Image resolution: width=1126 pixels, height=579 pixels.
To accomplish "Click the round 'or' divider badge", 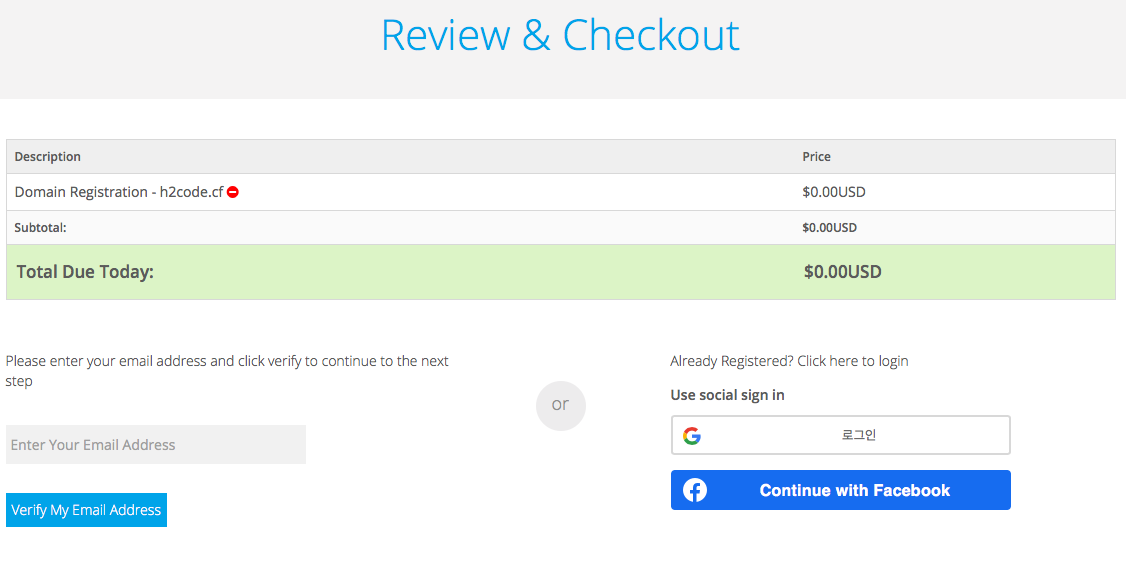I will [x=560, y=405].
